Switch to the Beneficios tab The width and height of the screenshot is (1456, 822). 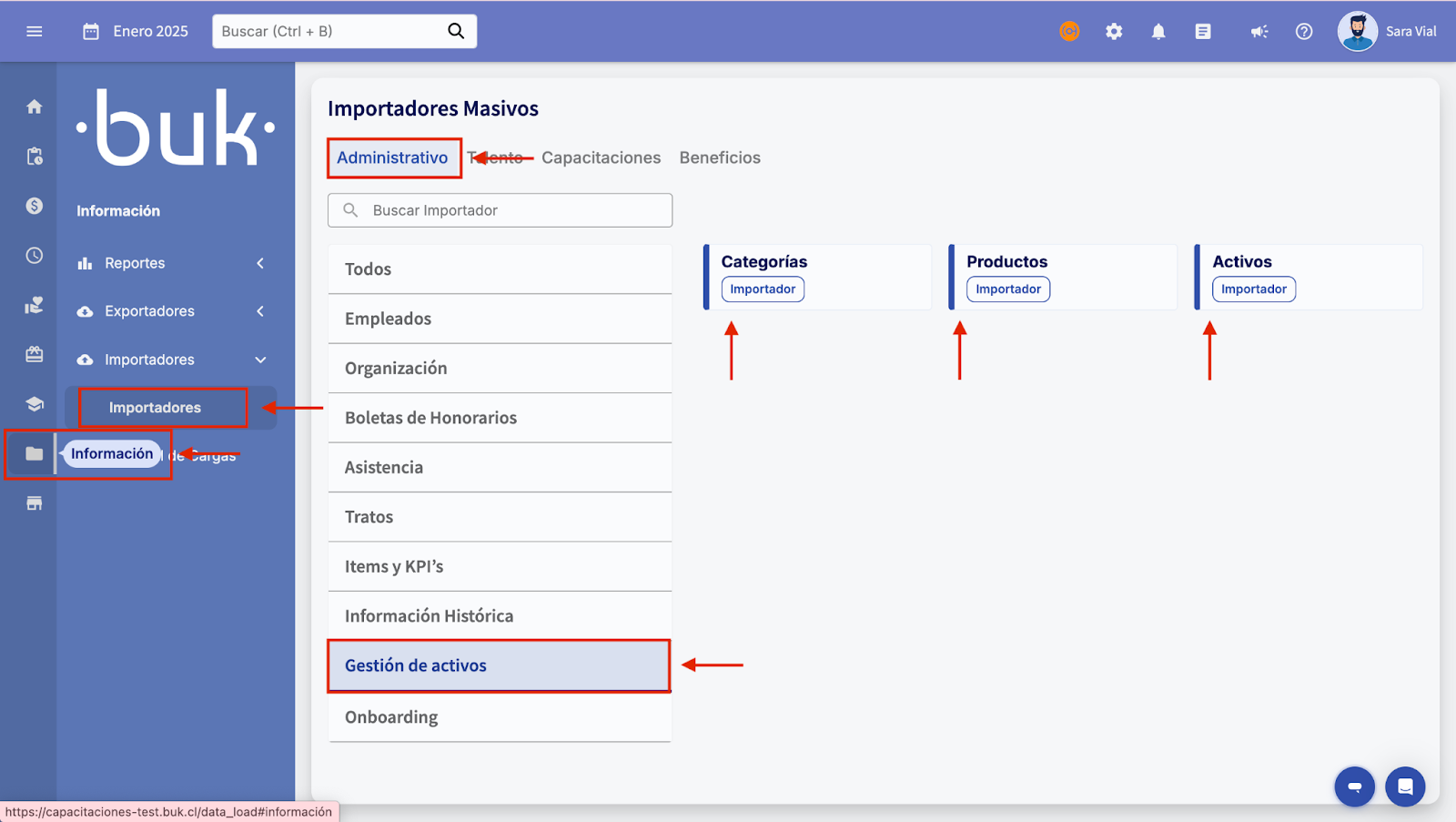point(720,157)
